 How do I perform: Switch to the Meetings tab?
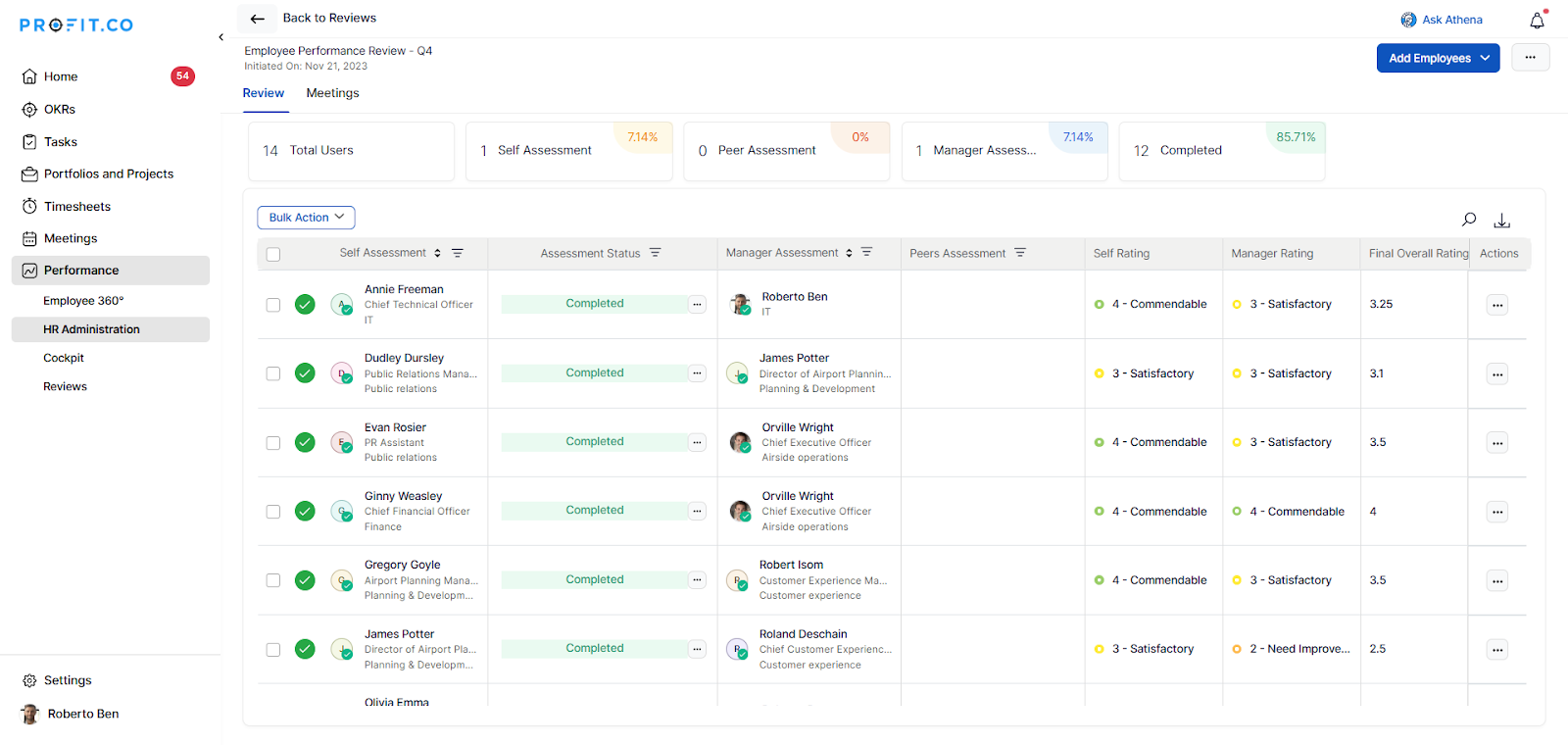pyautogui.click(x=332, y=93)
